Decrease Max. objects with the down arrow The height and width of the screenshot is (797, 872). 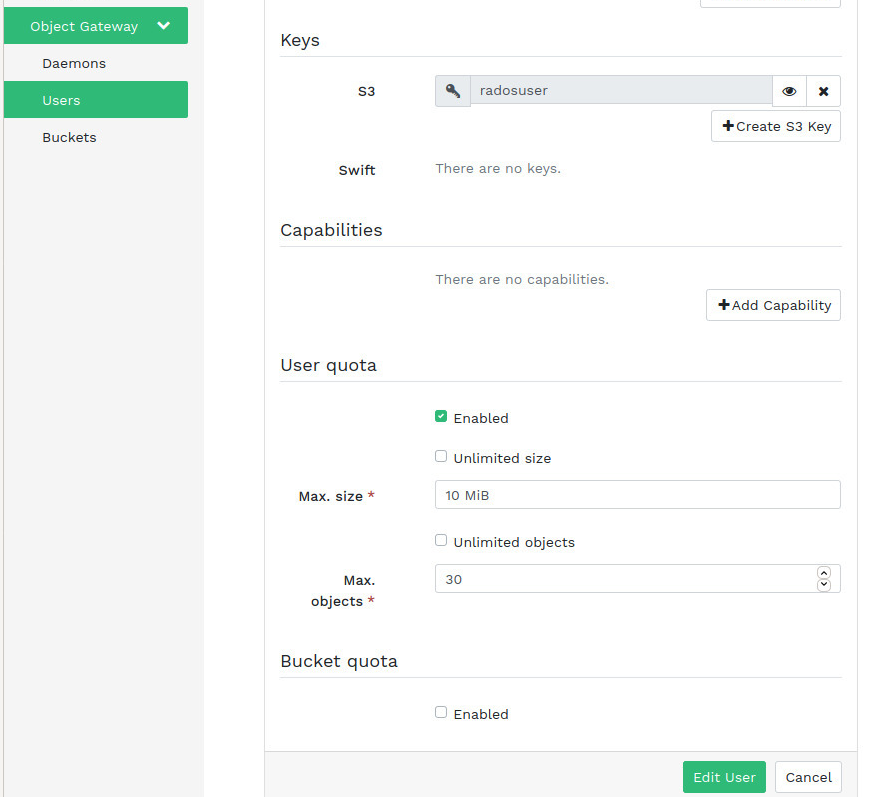tap(824, 585)
